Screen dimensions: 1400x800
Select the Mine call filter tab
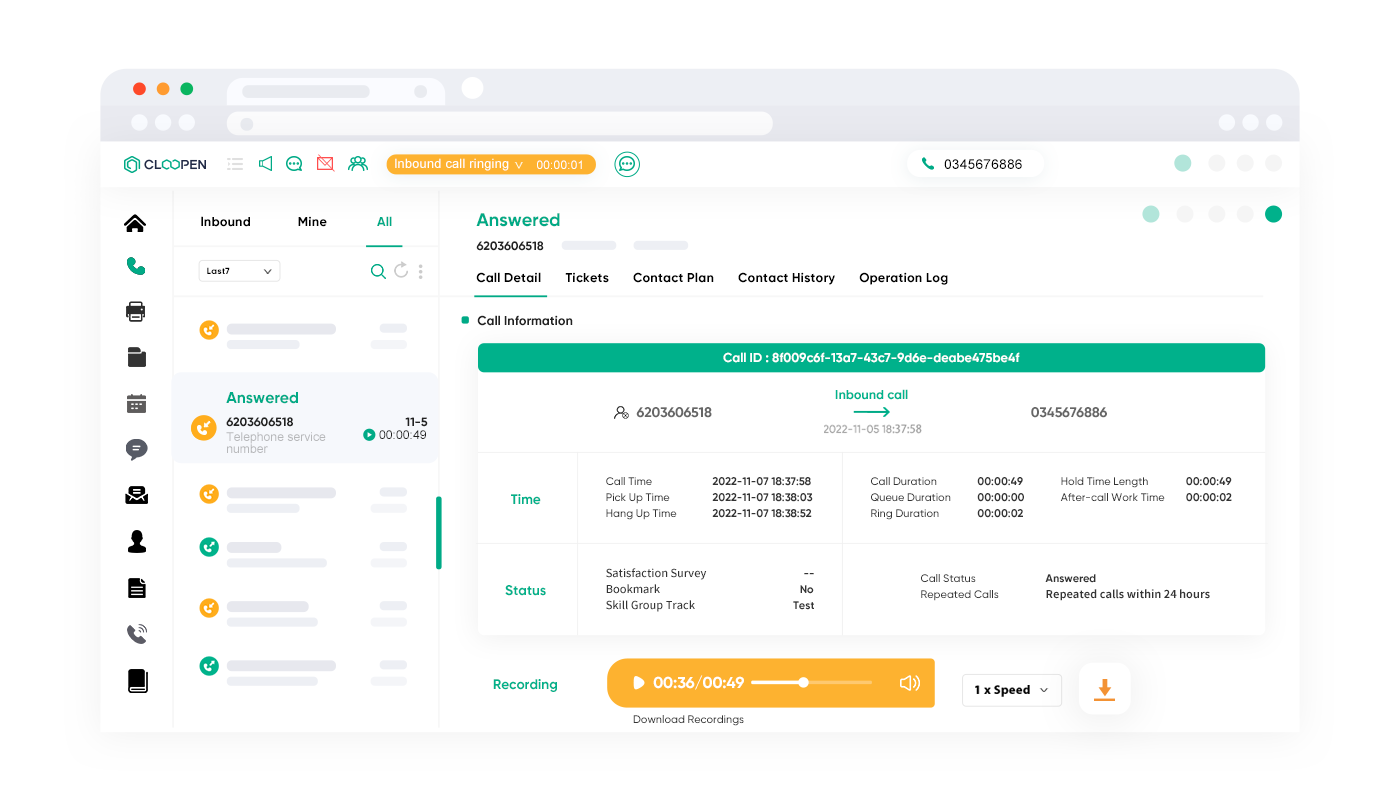click(x=312, y=222)
